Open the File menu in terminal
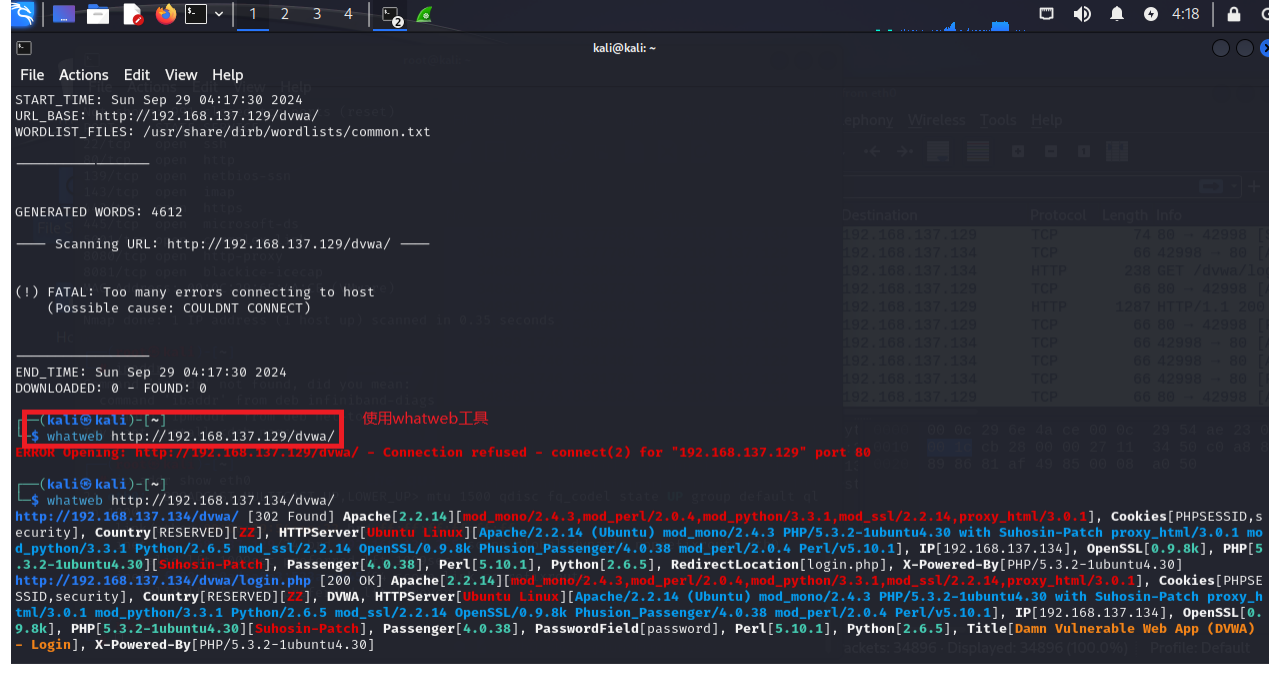The width and height of the screenshot is (1269, 698). [32, 75]
